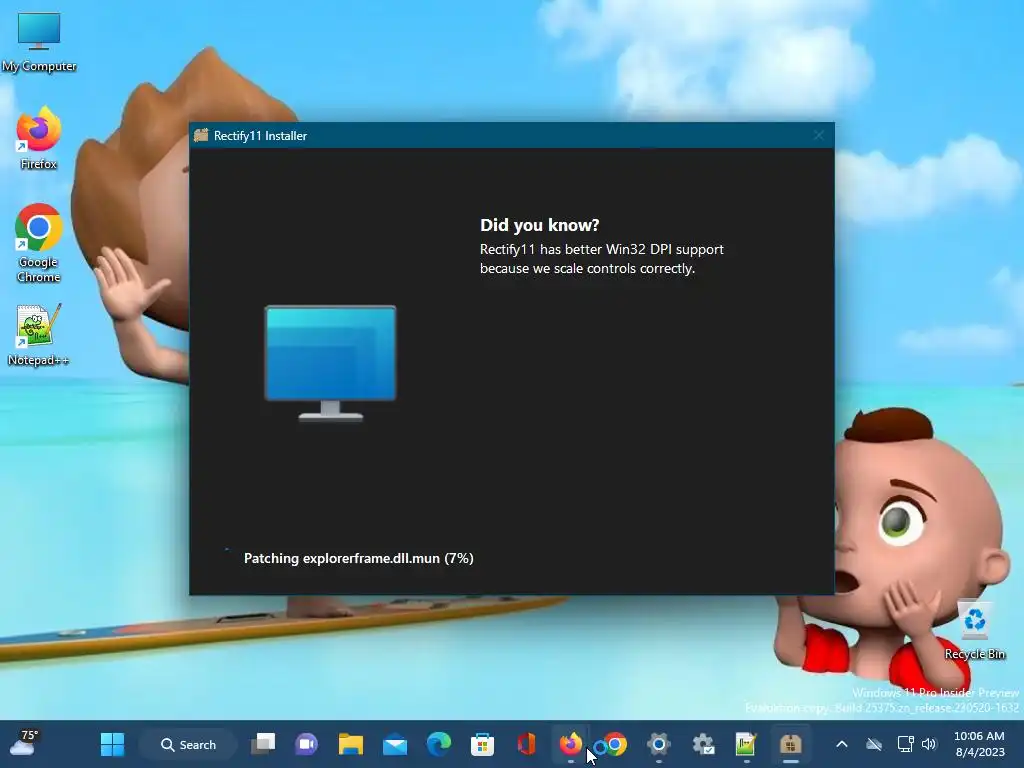Click the Rectify11 Installer title text
Viewport: 1024px width, 768px height.
260,136
